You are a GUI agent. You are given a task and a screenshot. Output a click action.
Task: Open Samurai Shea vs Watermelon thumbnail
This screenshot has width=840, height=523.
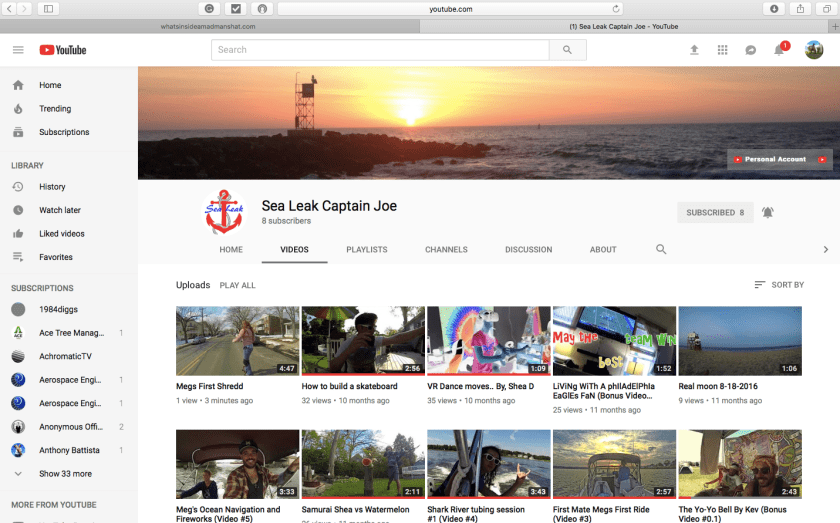tap(363, 464)
